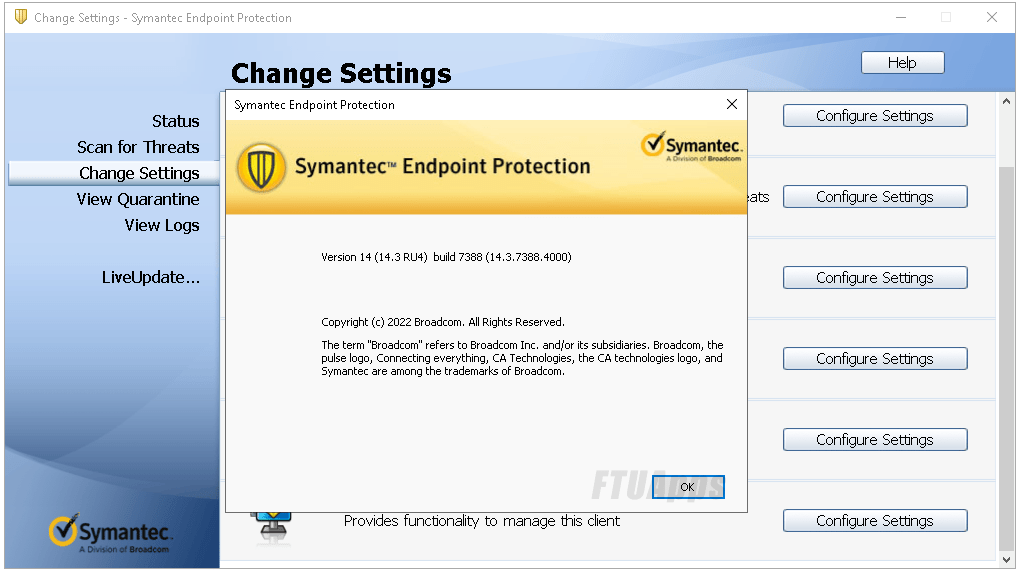
Task: Close the Symantec Endpoint Protection about dialog
Action: [732, 104]
